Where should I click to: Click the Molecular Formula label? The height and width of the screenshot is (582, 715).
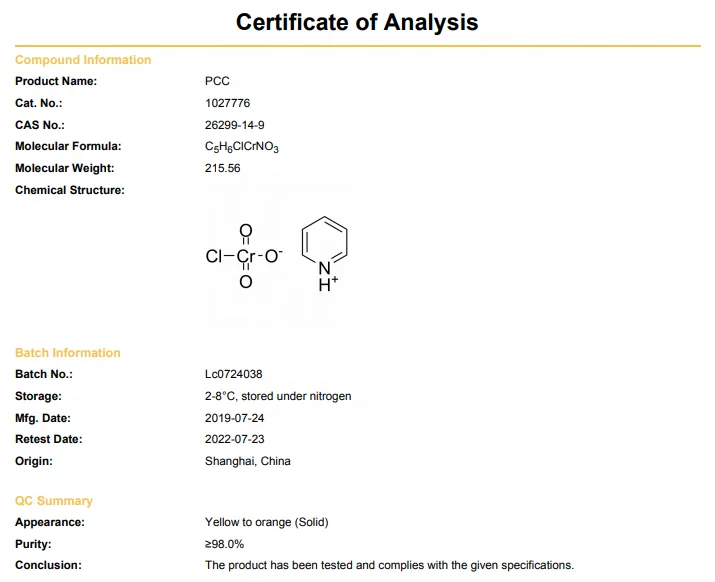pos(68,146)
